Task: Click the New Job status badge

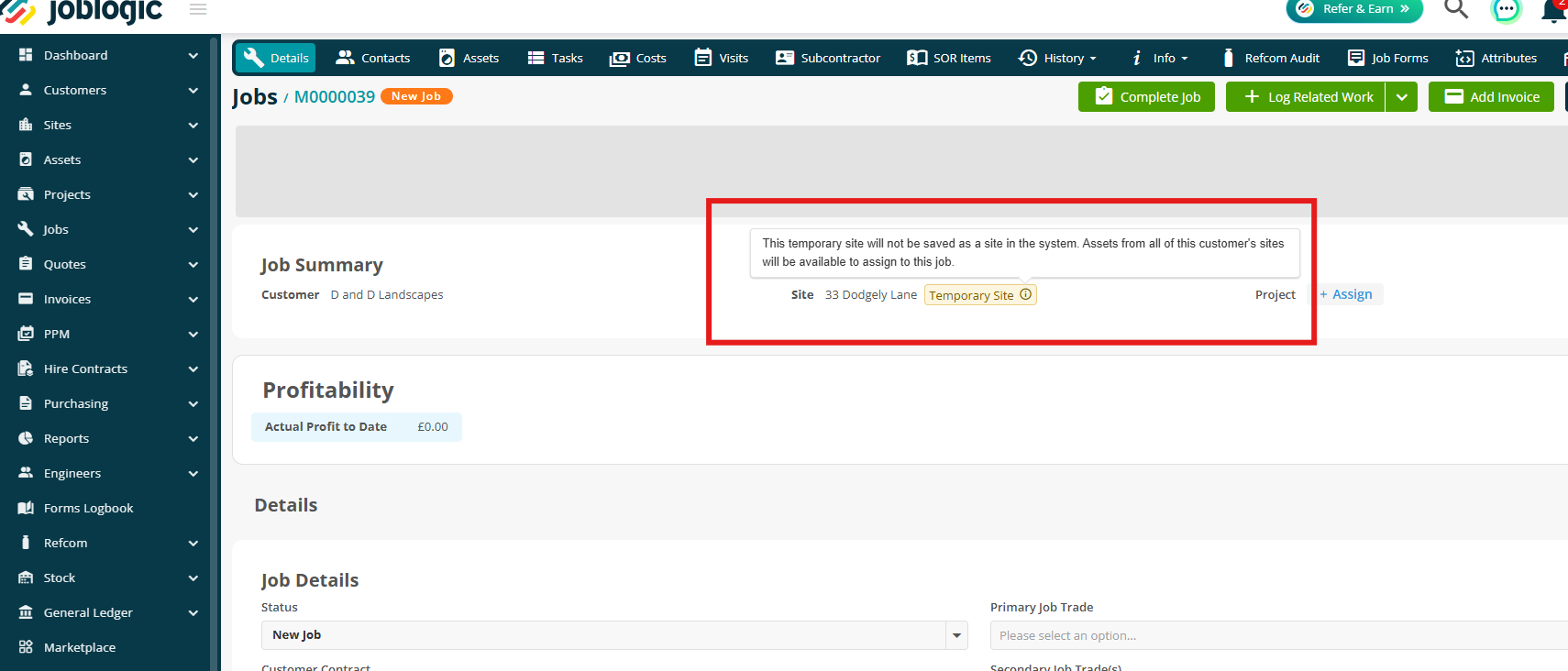Action: pyautogui.click(x=416, y=96)
